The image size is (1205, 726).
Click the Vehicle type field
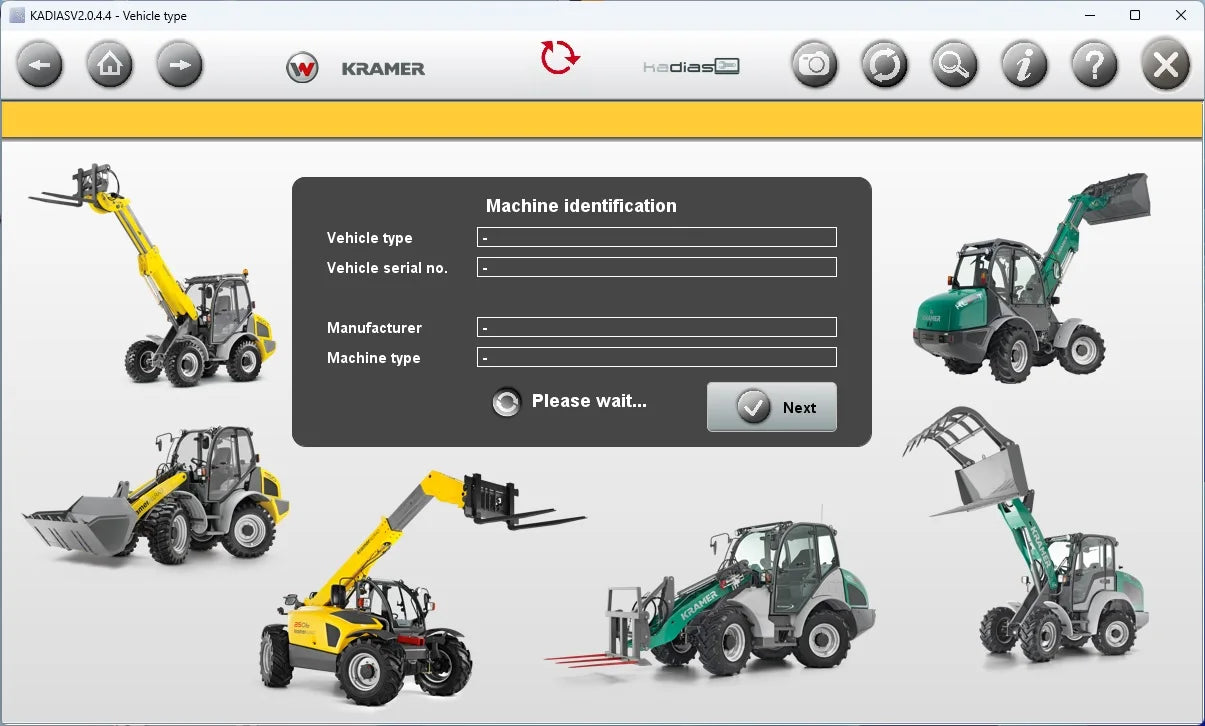pos(656,238)
